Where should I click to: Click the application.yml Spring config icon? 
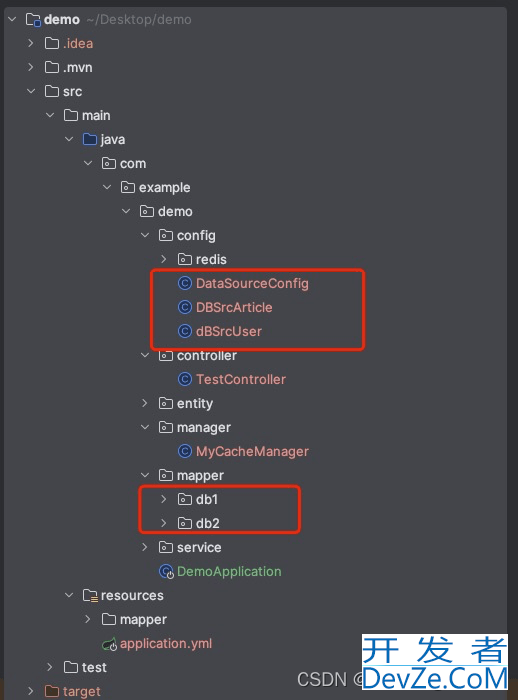[x=109, y=644]
